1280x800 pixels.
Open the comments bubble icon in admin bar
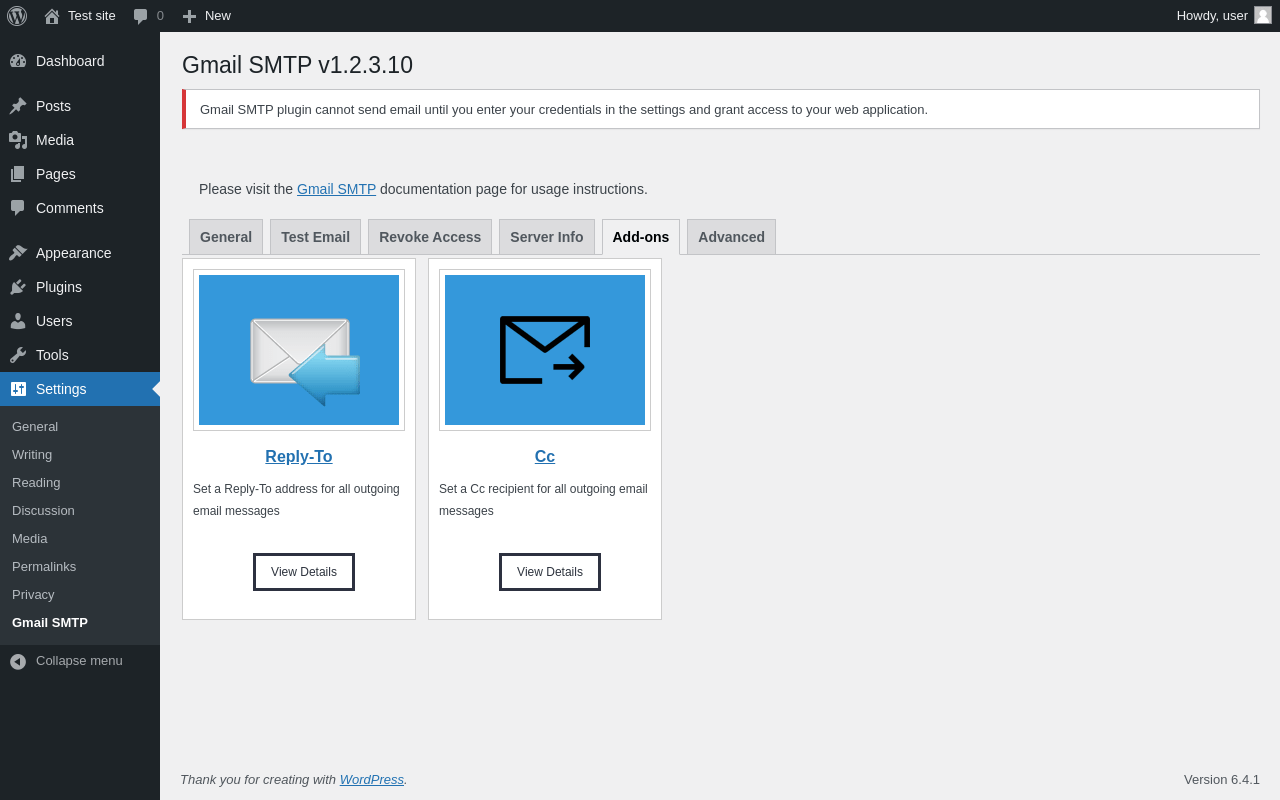(141, 16)
